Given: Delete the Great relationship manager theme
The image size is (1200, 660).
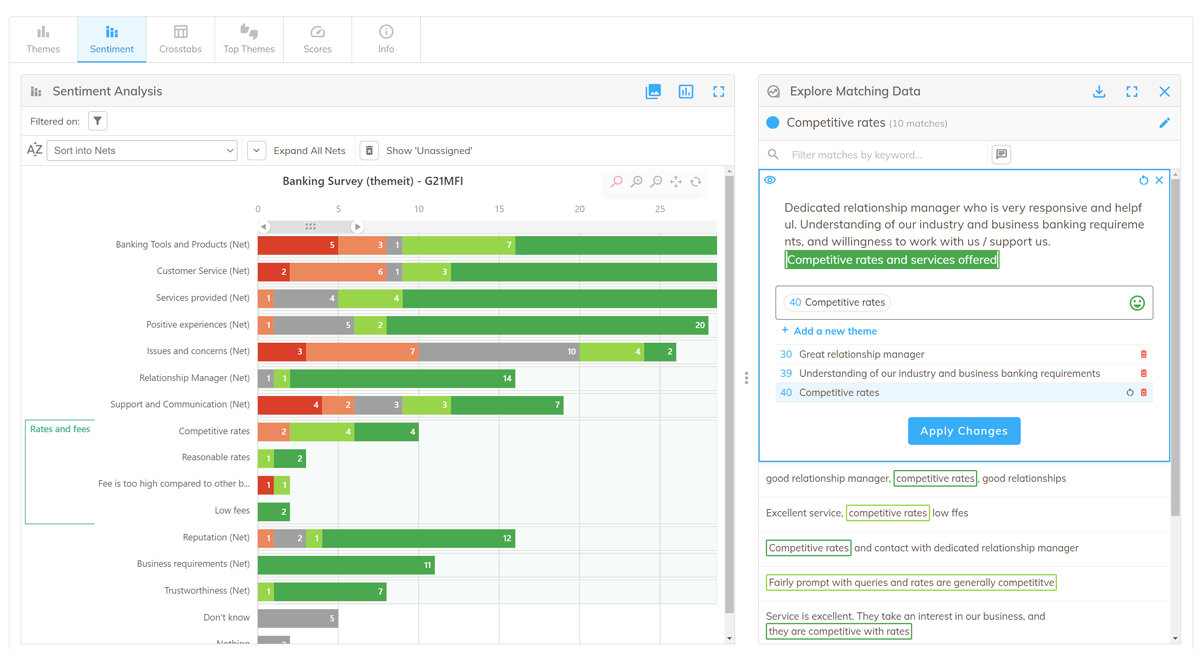Looking at the screenshot, I should 1144,354.
